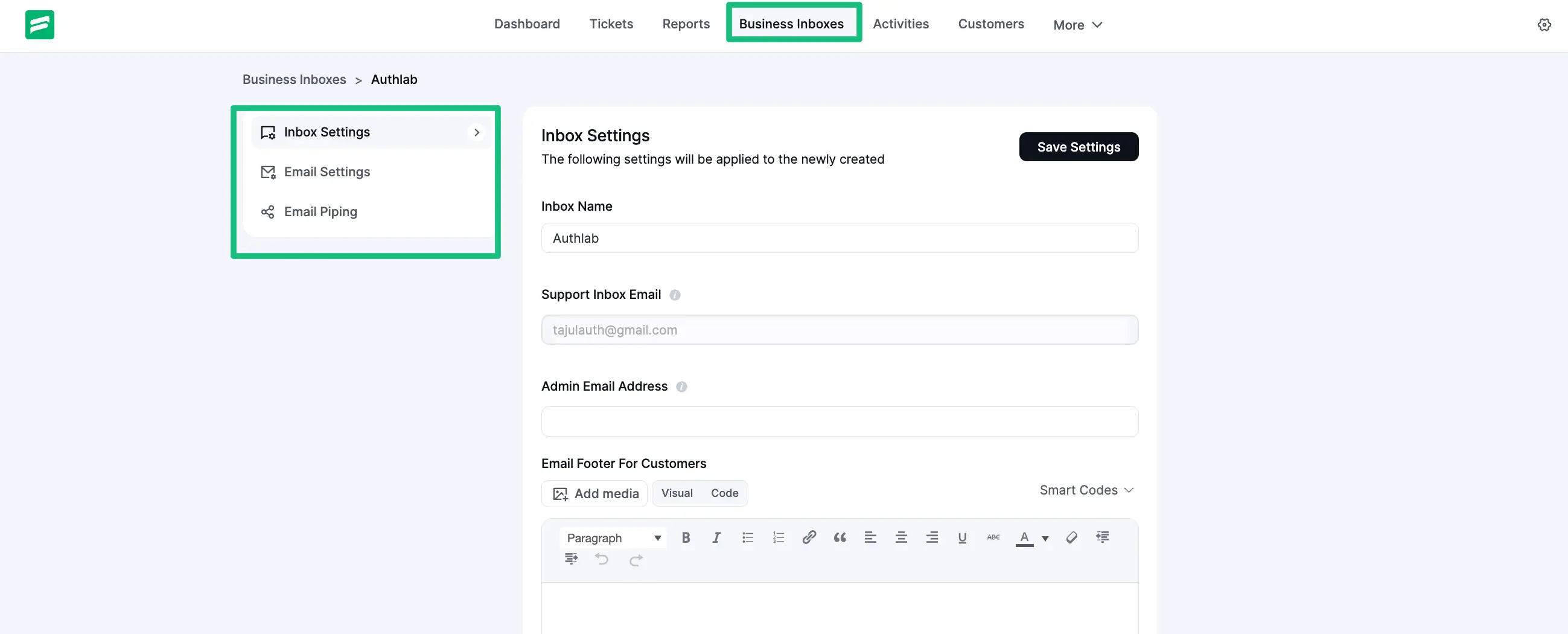Expand the Smart Codes dropdown
Image resolution: width=1568 pixels, height=634 pixels.
click(1087, 490)
